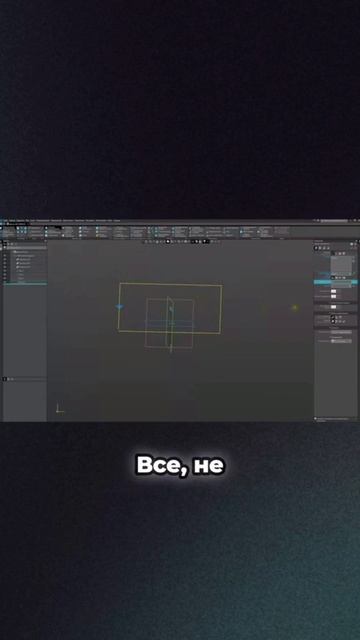The width and height of the screenshot is (360, 640).
Task: Select the cyan-highlighted row in the right properties panel
Action: point(336,282)
